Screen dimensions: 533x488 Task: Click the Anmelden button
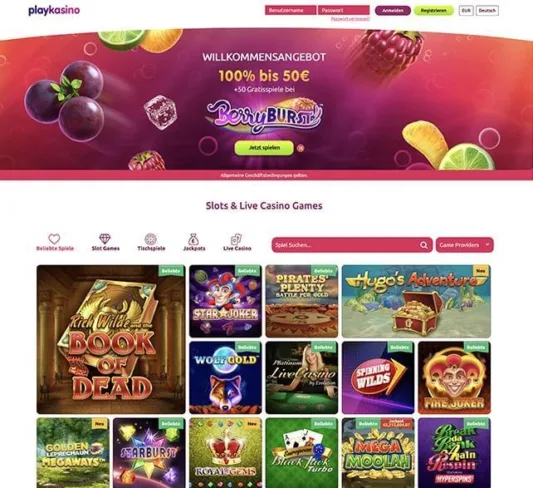coord(393,11)
